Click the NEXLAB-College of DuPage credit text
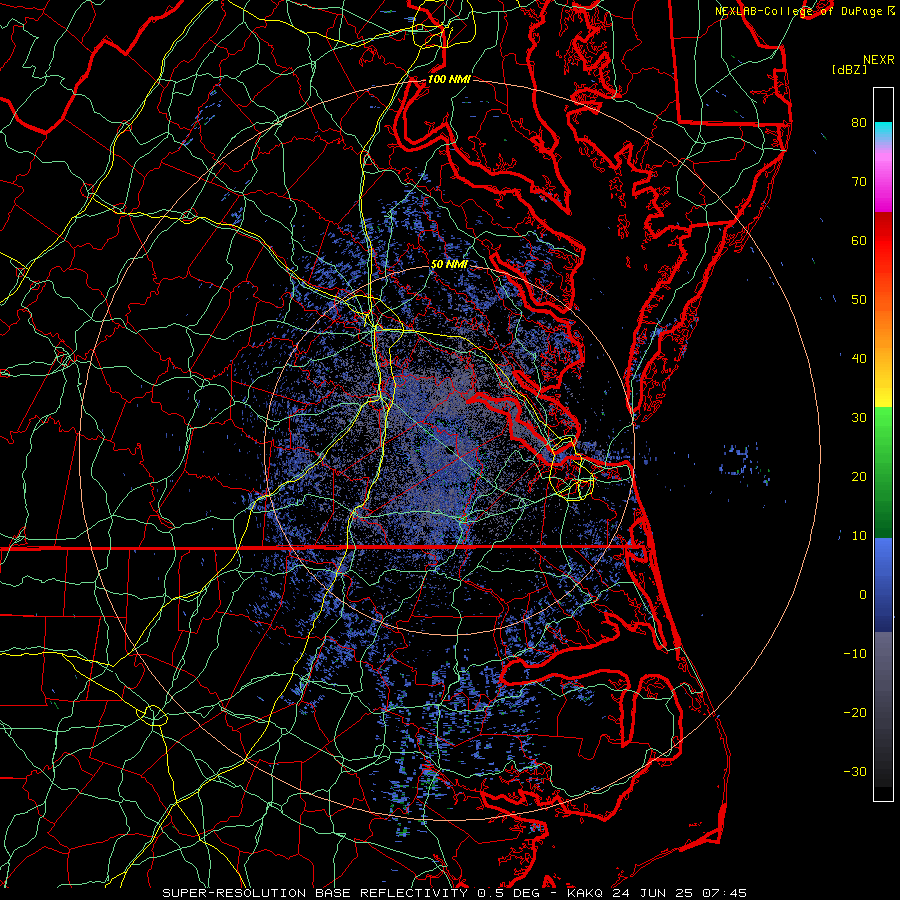Viewport: 900px width, 900px height. click(800, 11)
